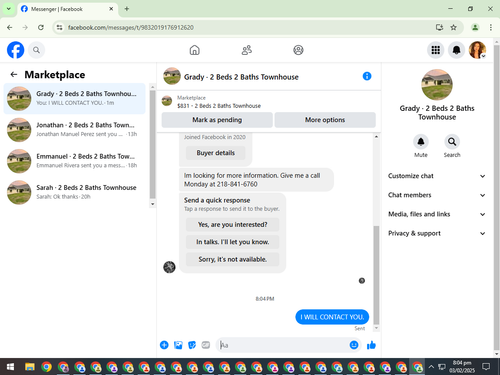Screen dimensions: 500x375
Task: Expand Chat members section
Action: tap(437, 195)
